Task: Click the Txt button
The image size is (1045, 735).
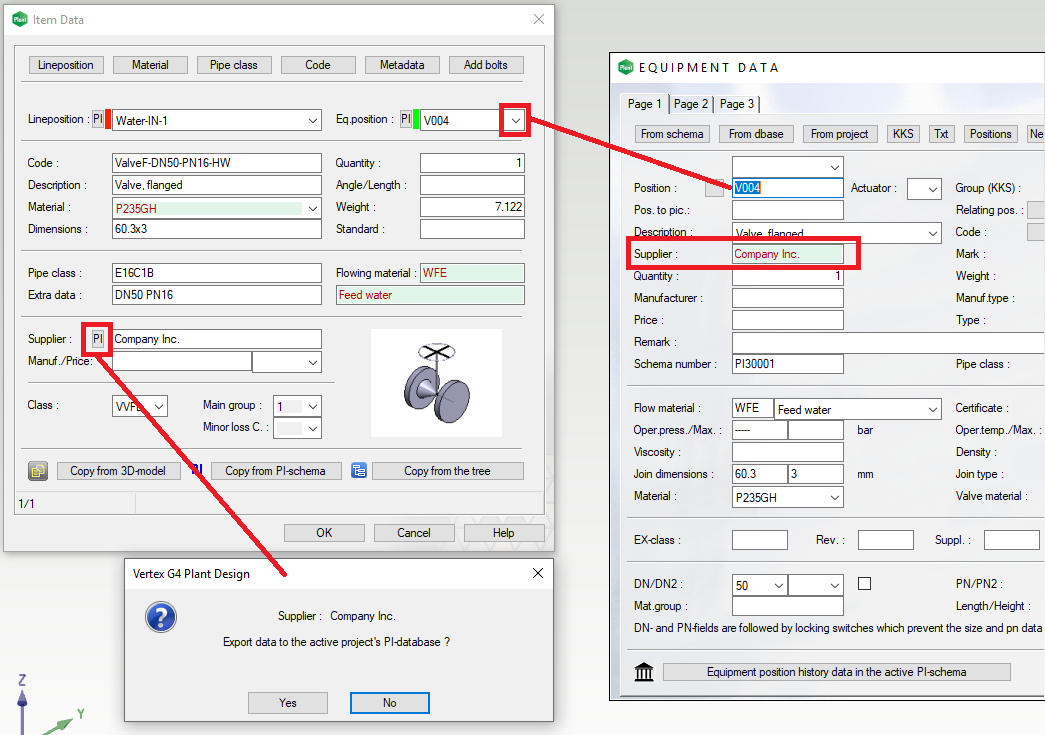Action: pos(941,134)
